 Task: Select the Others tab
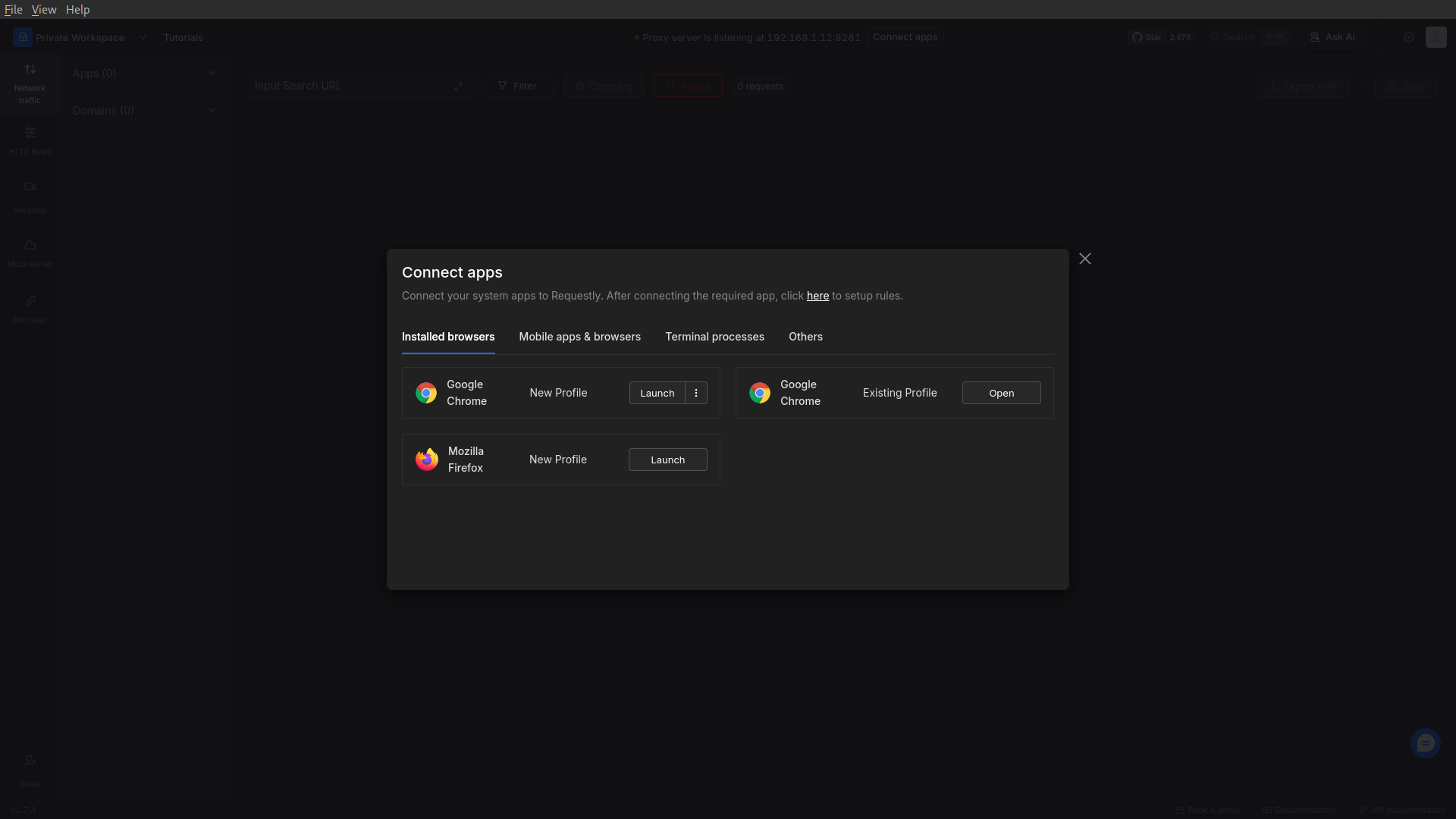tap(805, 337)
